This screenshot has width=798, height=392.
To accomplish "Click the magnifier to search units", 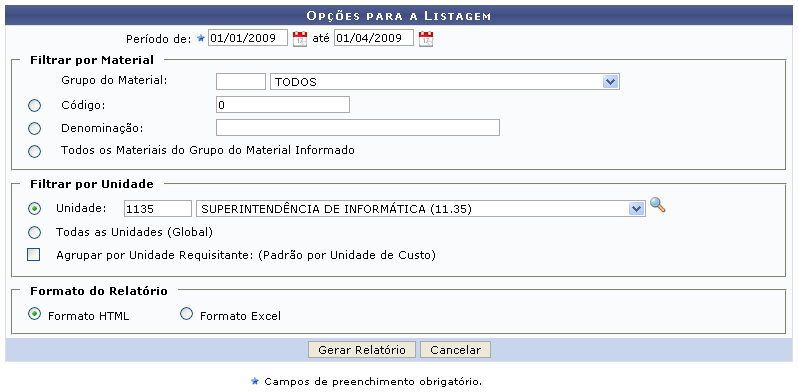I will click(x=658, y=205).
